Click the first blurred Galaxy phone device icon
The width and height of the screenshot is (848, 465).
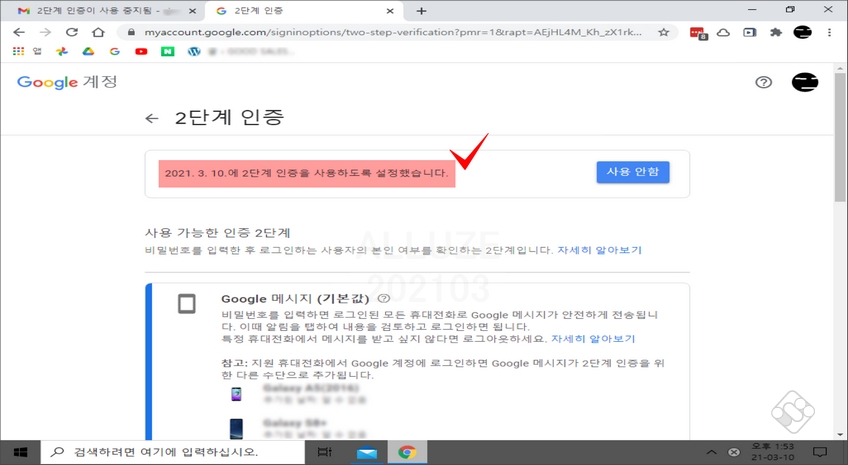[x=236, y=394]
